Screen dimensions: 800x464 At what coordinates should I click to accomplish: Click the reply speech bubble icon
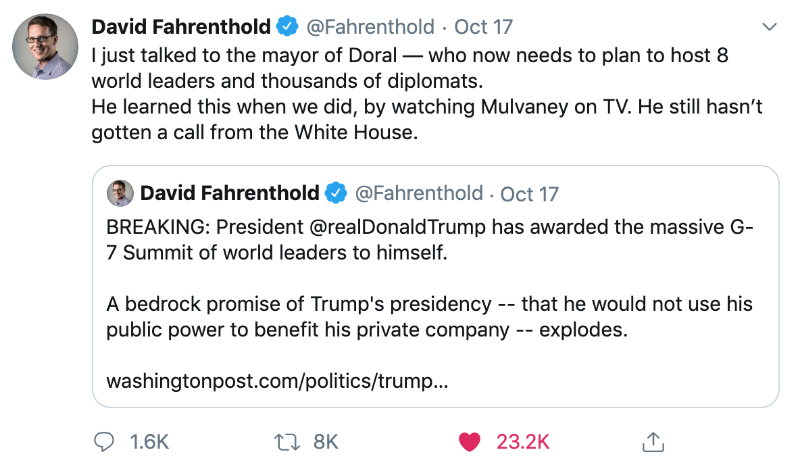[x=105, y=441]
